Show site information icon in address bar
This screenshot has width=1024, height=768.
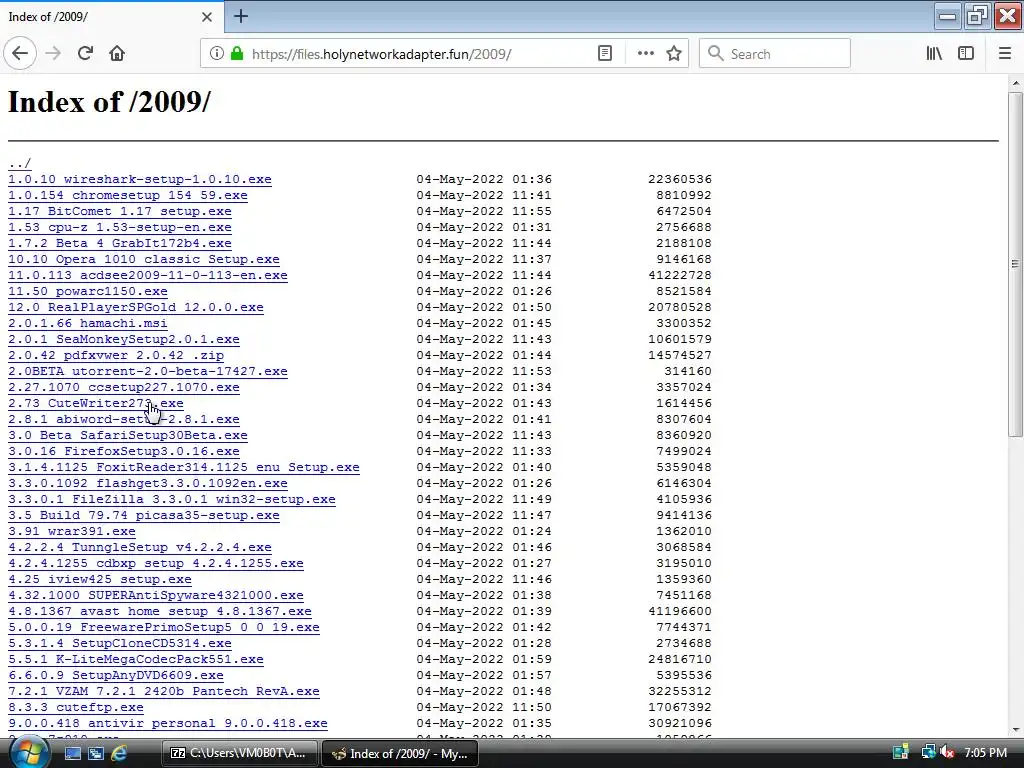click(x=216, y=54)
